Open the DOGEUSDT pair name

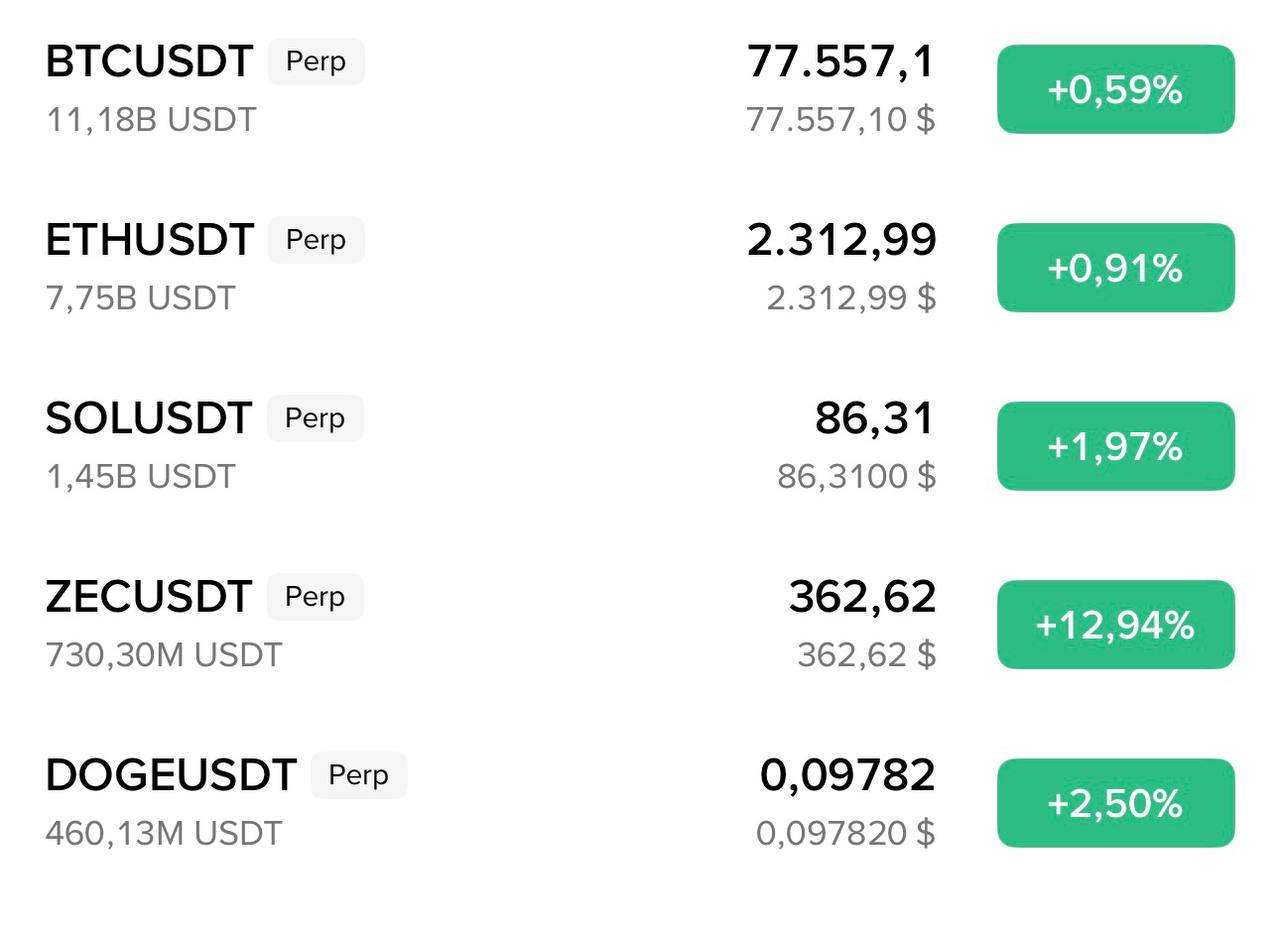tap(170, 776)
